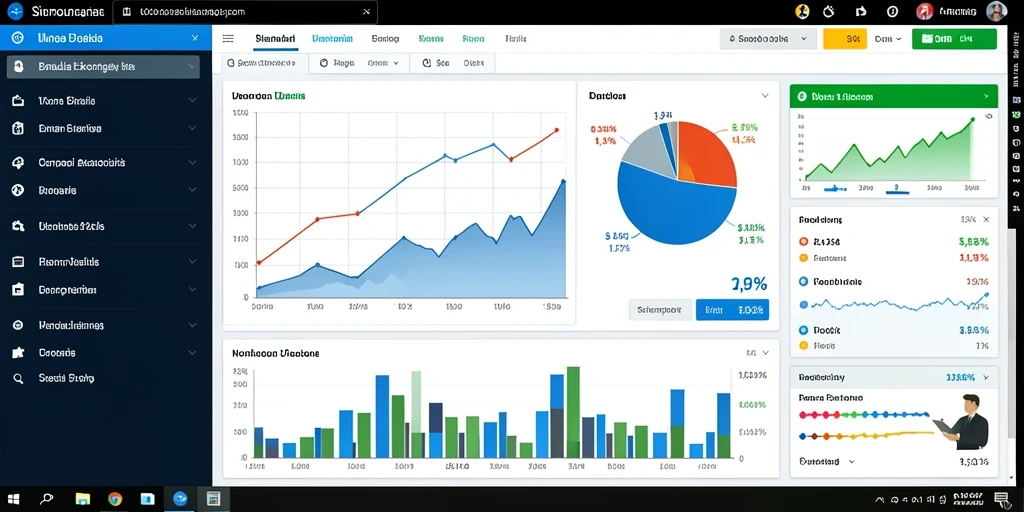
Task: Click the clock icon in the top bar
Action: [x=829, y=11]
